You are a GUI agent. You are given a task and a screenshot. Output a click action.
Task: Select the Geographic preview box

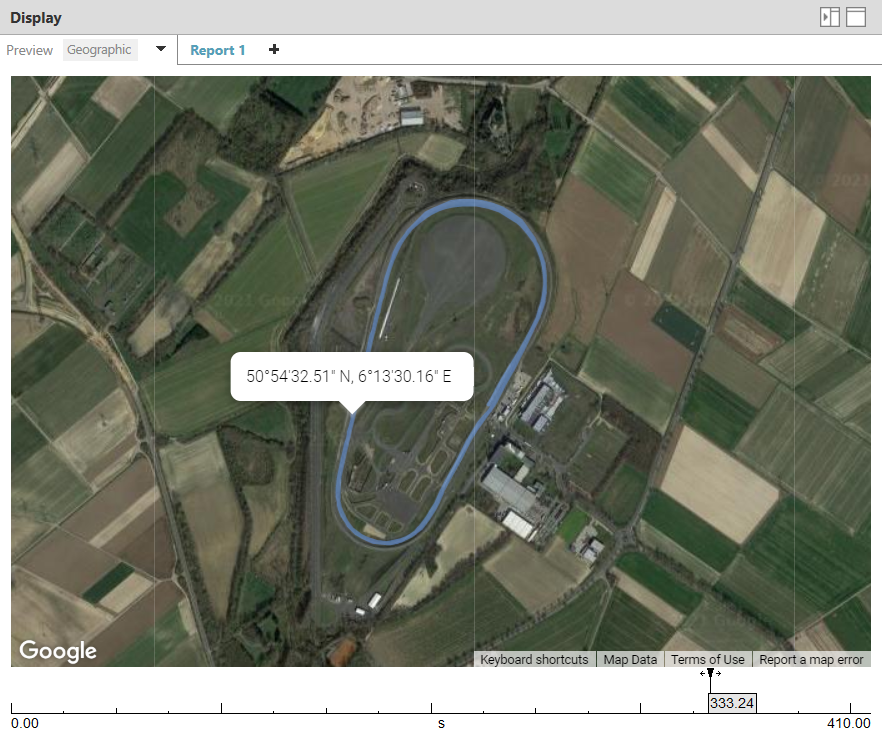point(99,50)
